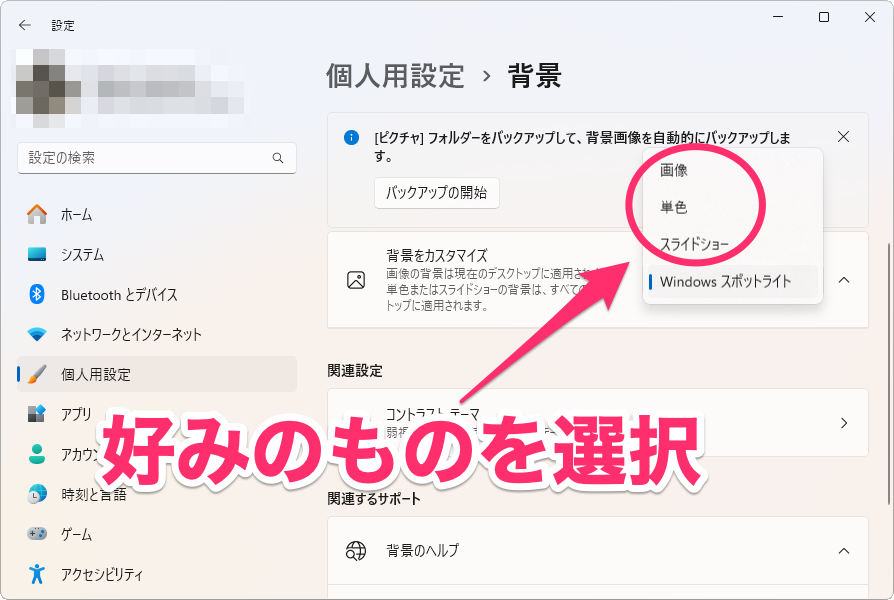Click the アカウント person icon
The height and width of the screenshot is (600, 894).
click(37, 454)
